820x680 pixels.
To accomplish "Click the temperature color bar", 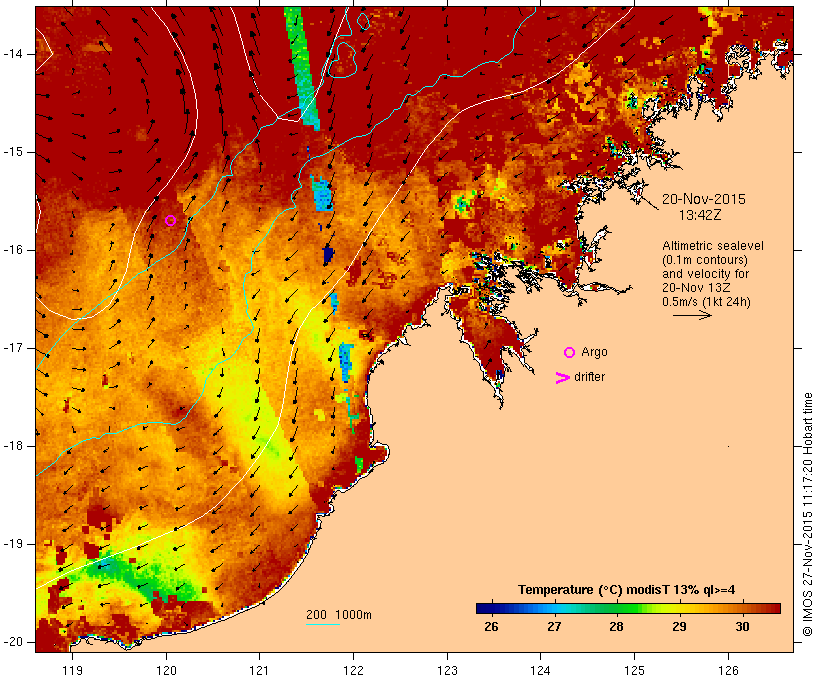I will pos(628,608).
